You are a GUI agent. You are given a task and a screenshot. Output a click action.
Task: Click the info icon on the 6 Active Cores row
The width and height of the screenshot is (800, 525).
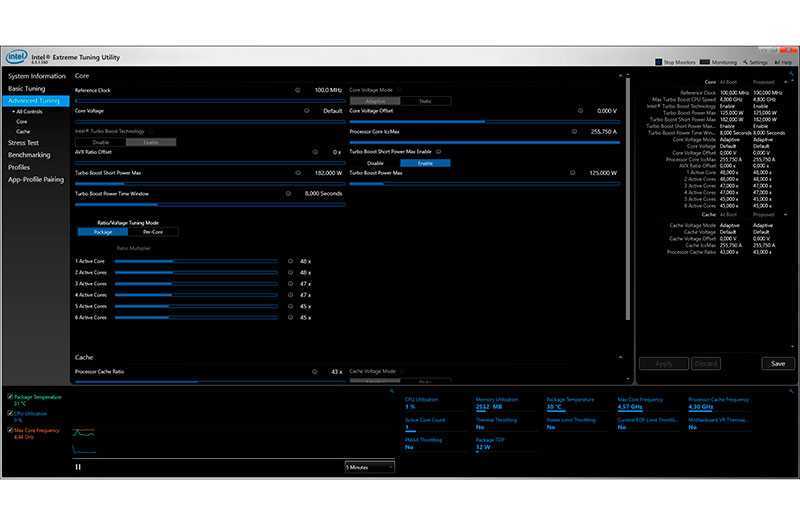tap(290, 317)
